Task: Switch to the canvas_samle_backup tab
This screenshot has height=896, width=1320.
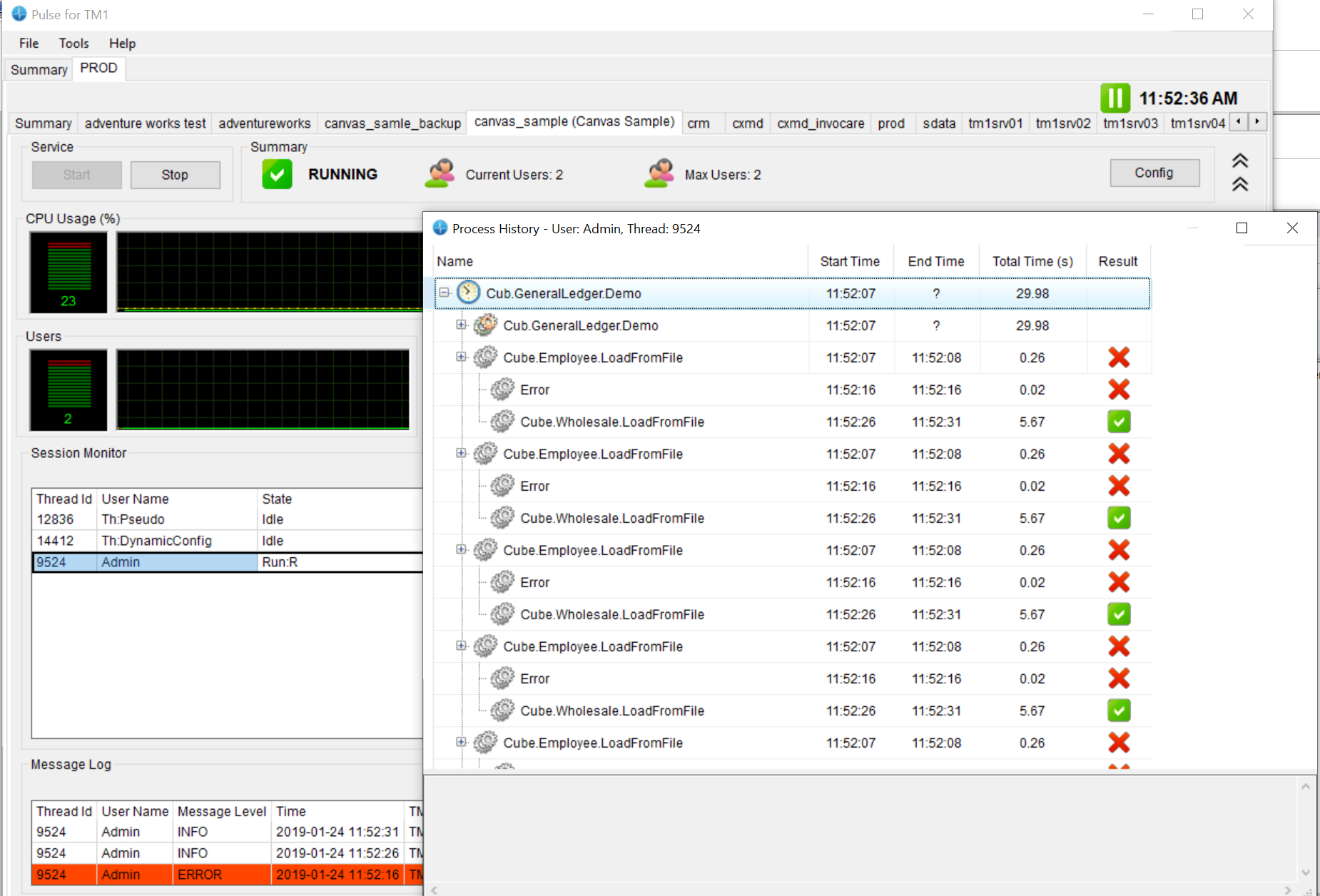Action: (392, 123)
